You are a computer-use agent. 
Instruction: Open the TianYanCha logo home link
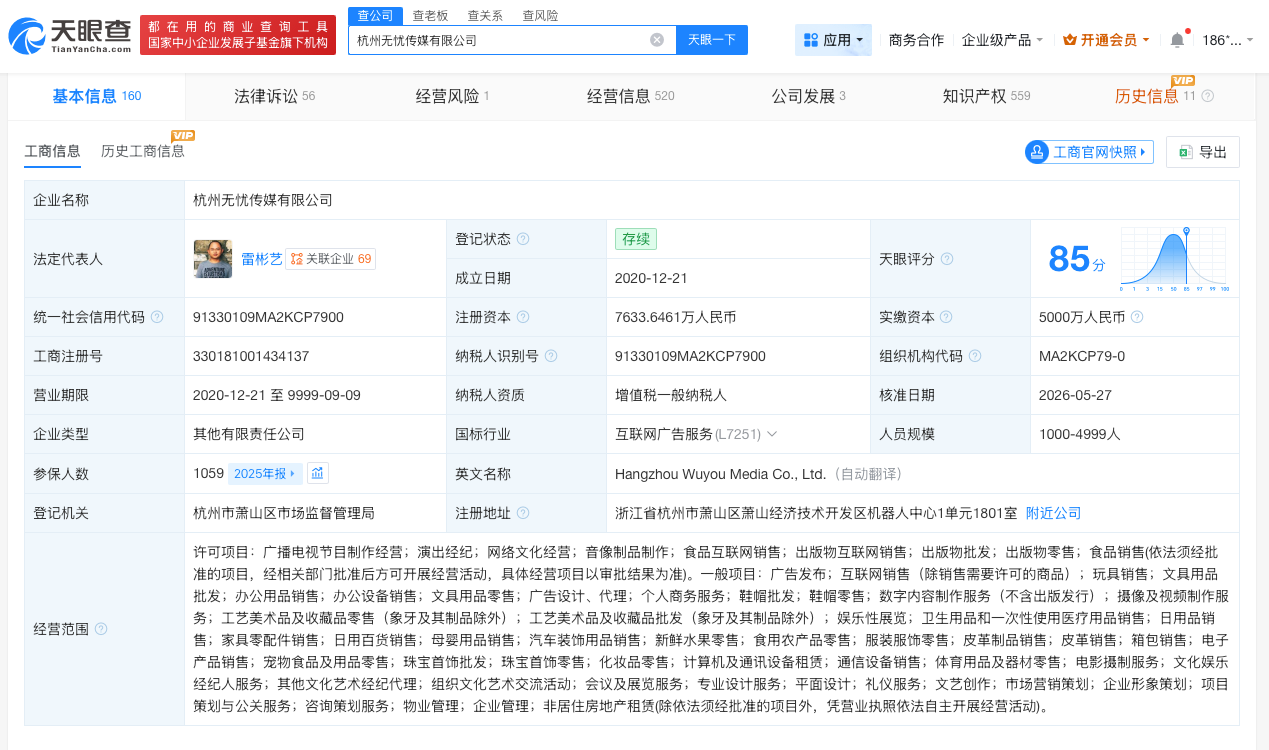[x=70, y=36]
